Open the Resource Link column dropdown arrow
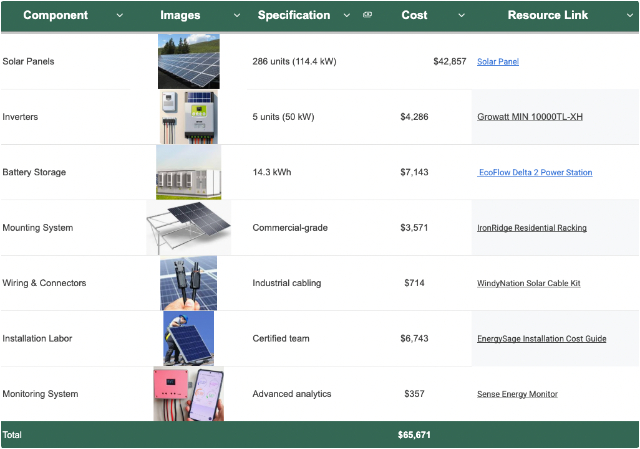 629,16
